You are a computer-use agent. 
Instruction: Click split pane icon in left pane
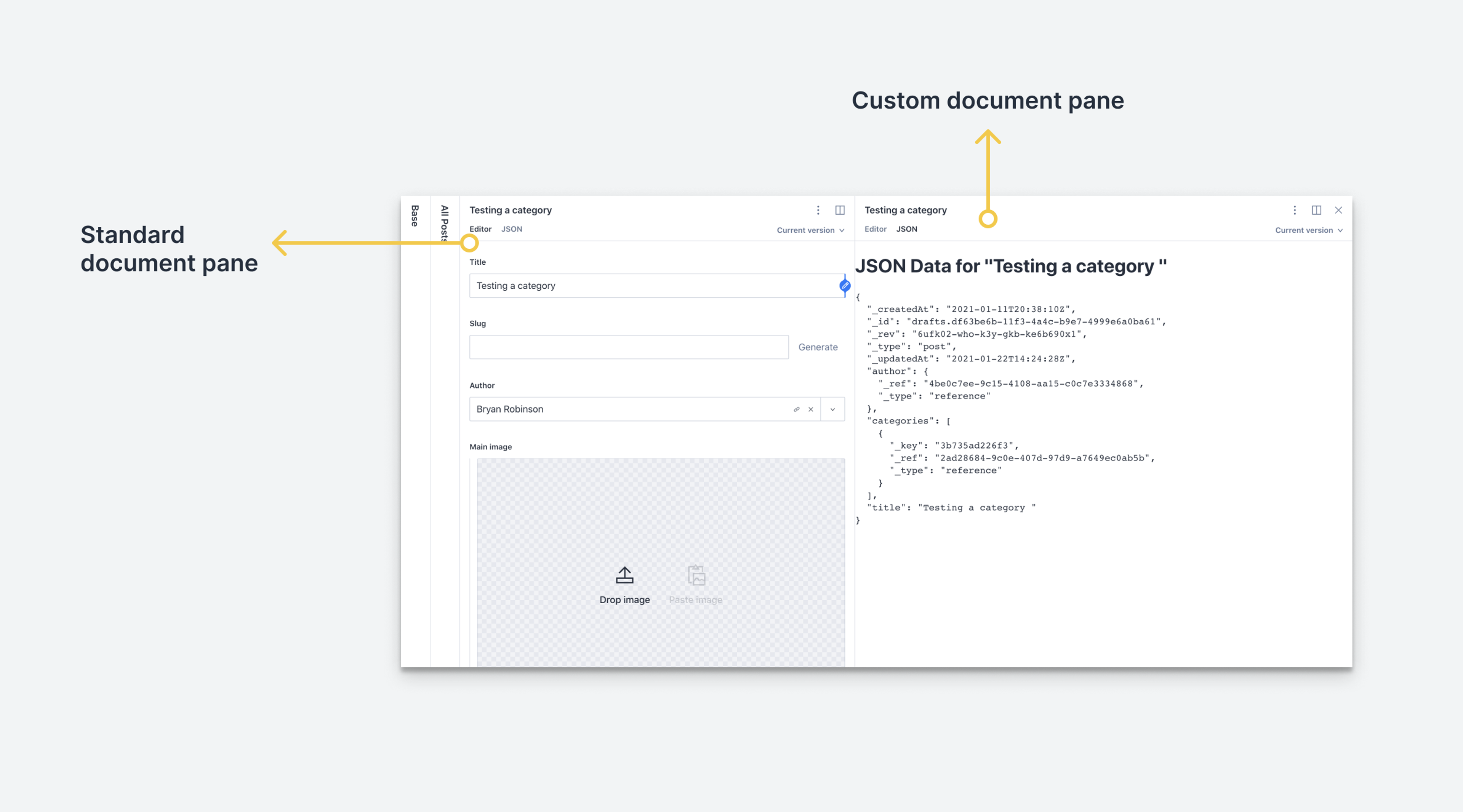839,210
